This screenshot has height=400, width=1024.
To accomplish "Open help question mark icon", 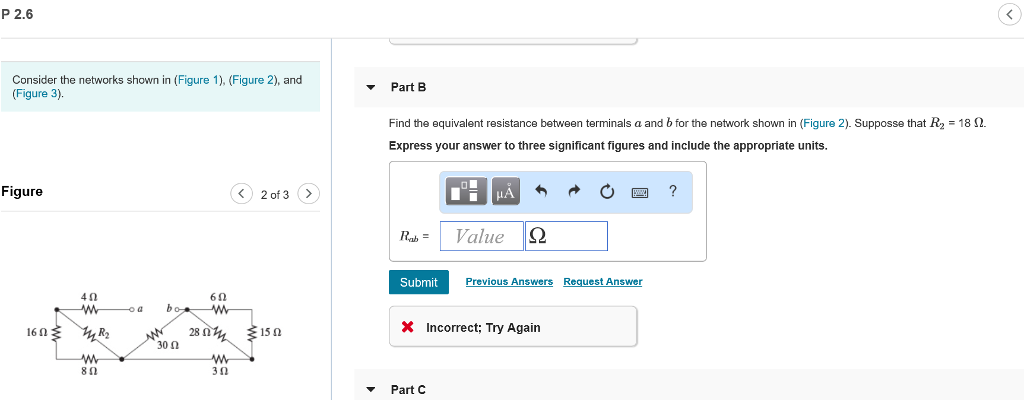I will [673, 191].
